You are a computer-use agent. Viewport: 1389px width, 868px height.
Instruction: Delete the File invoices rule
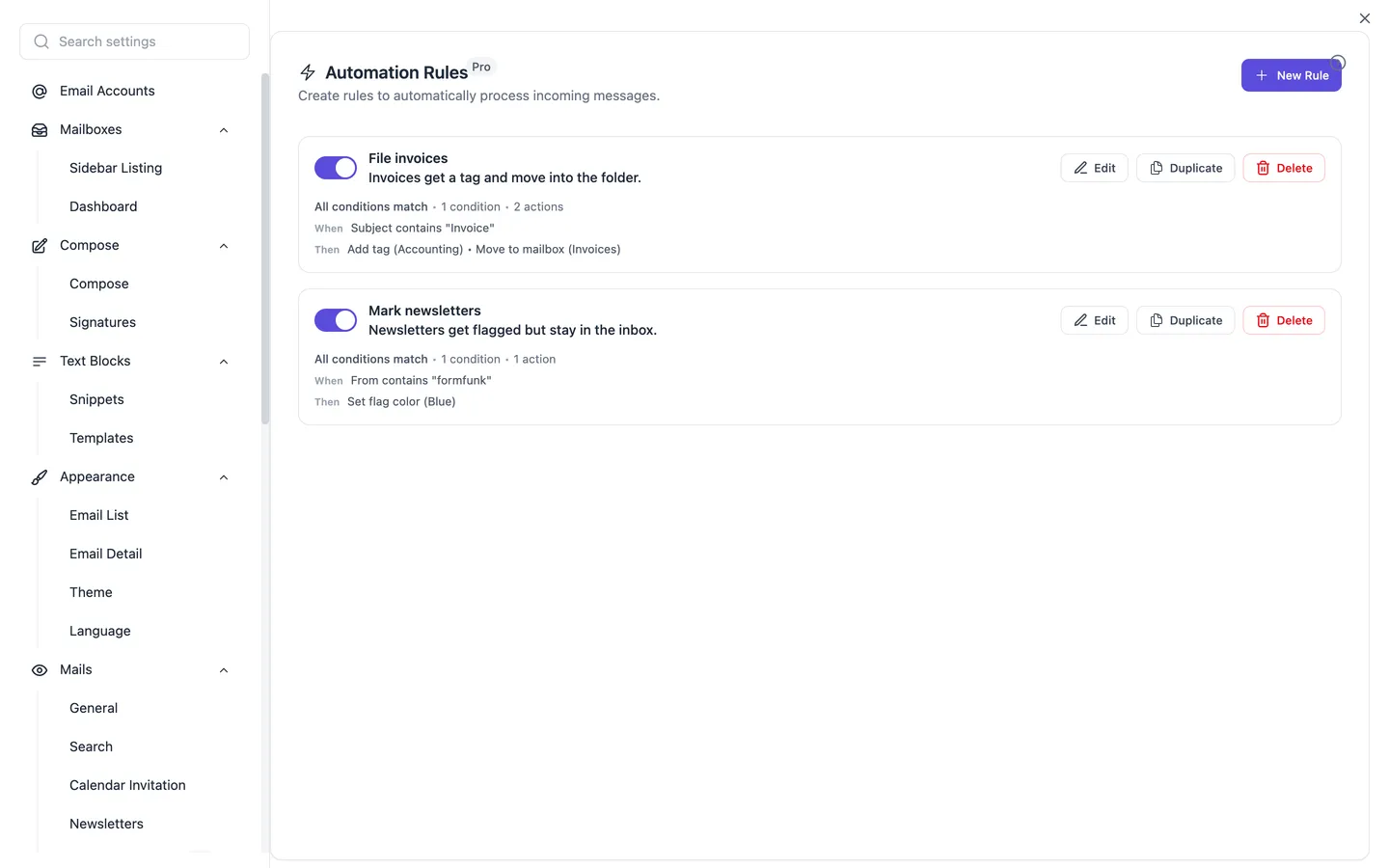(x=1284, y=168)
